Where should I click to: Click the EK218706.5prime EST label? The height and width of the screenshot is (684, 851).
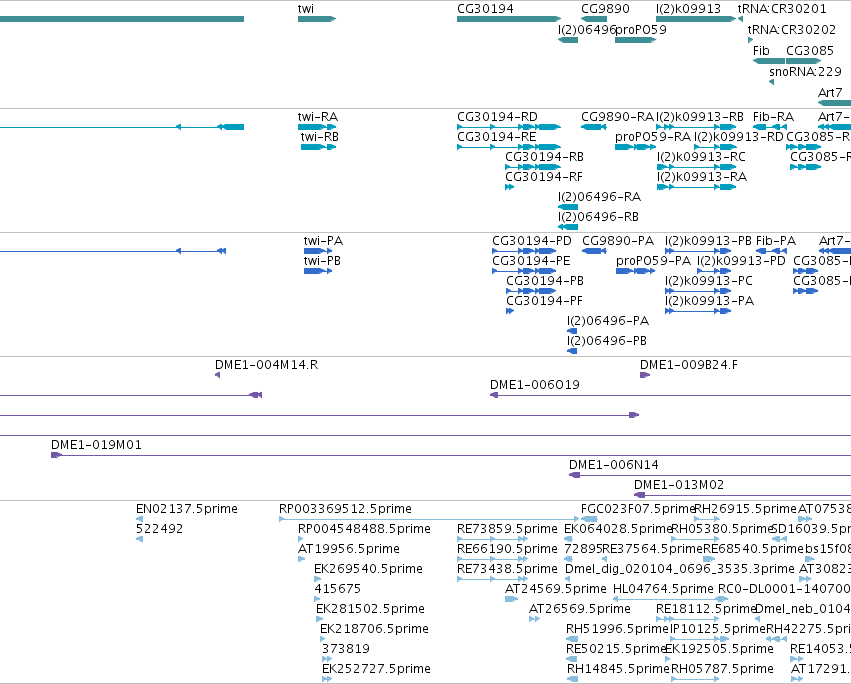point(374,629)
